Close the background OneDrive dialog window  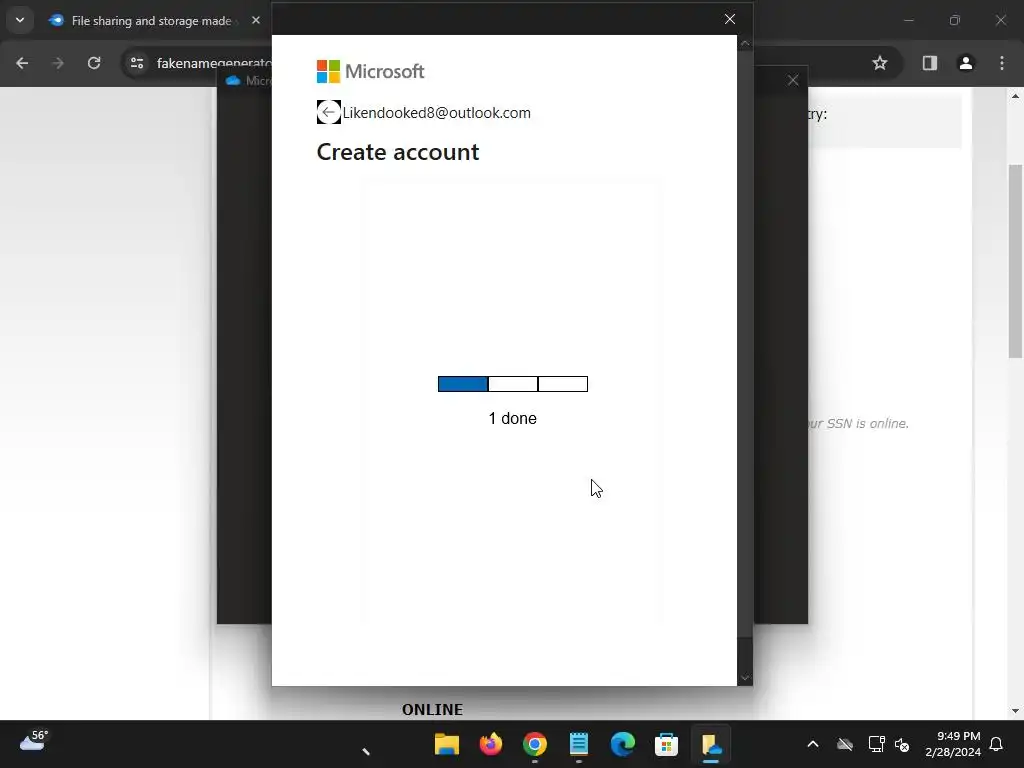[793, 80]
